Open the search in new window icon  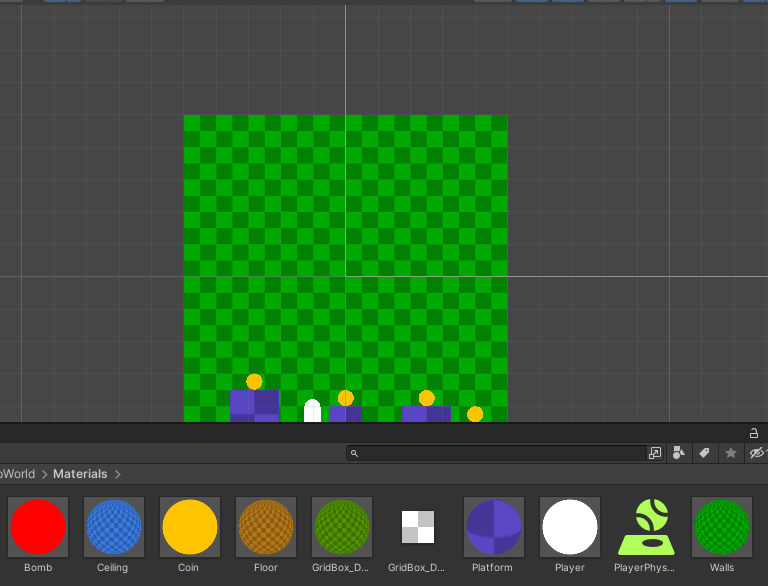click(x=655, y=453)
